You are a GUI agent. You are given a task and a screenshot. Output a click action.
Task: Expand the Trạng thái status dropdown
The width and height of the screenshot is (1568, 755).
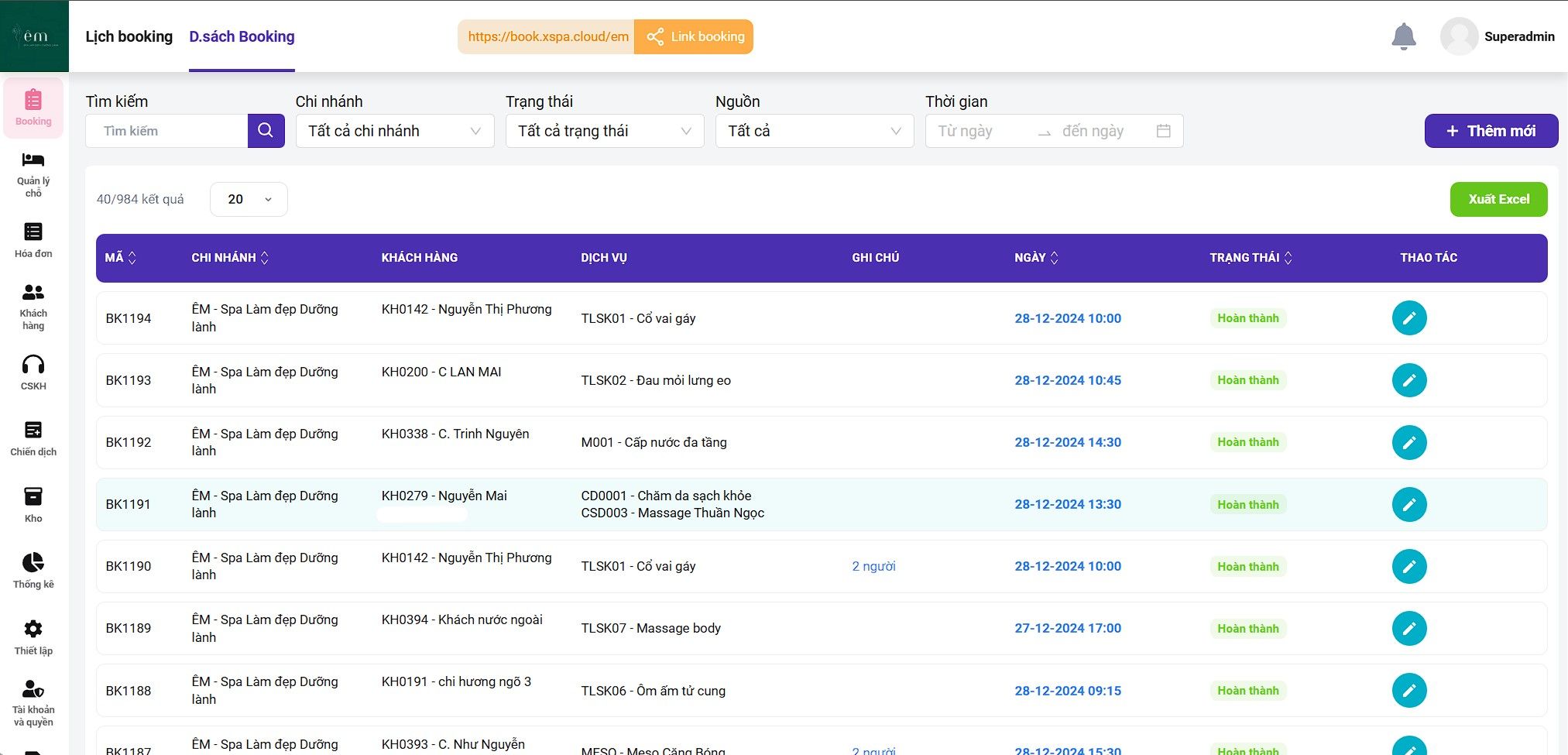point(605,131)
